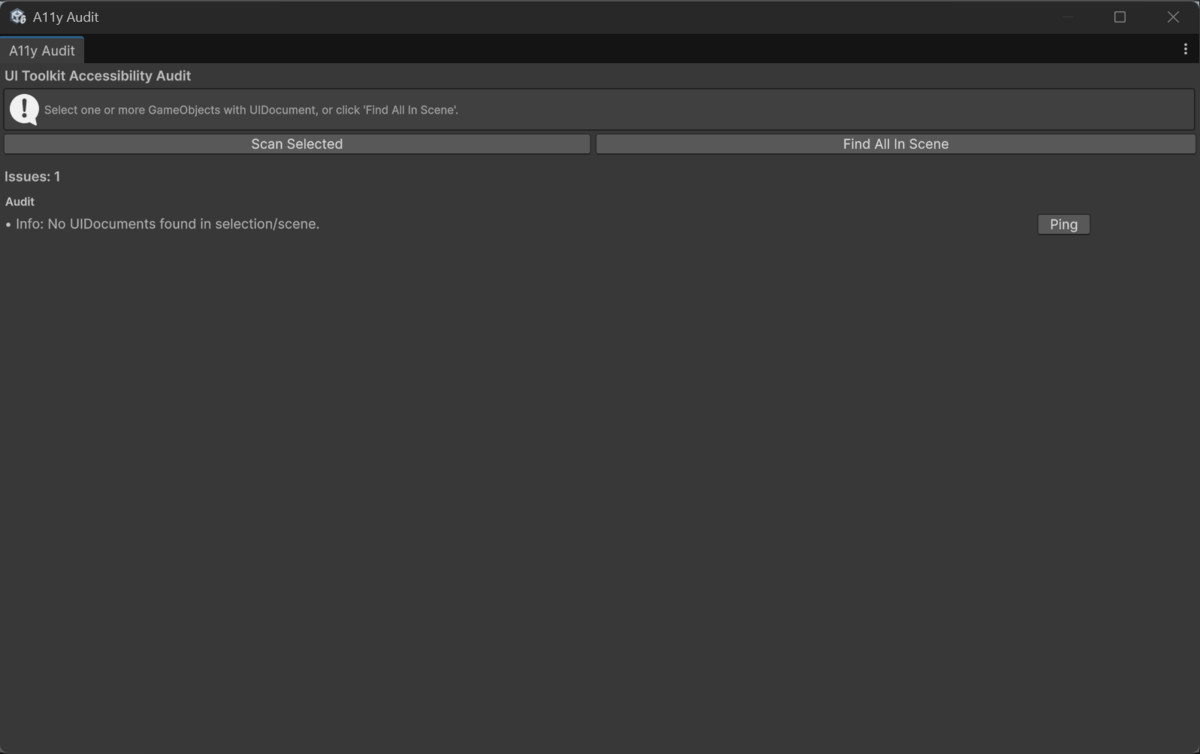Select the UI Toolkit Accessibility Audit heading
1200x754 pixels.
coord(98,75)
